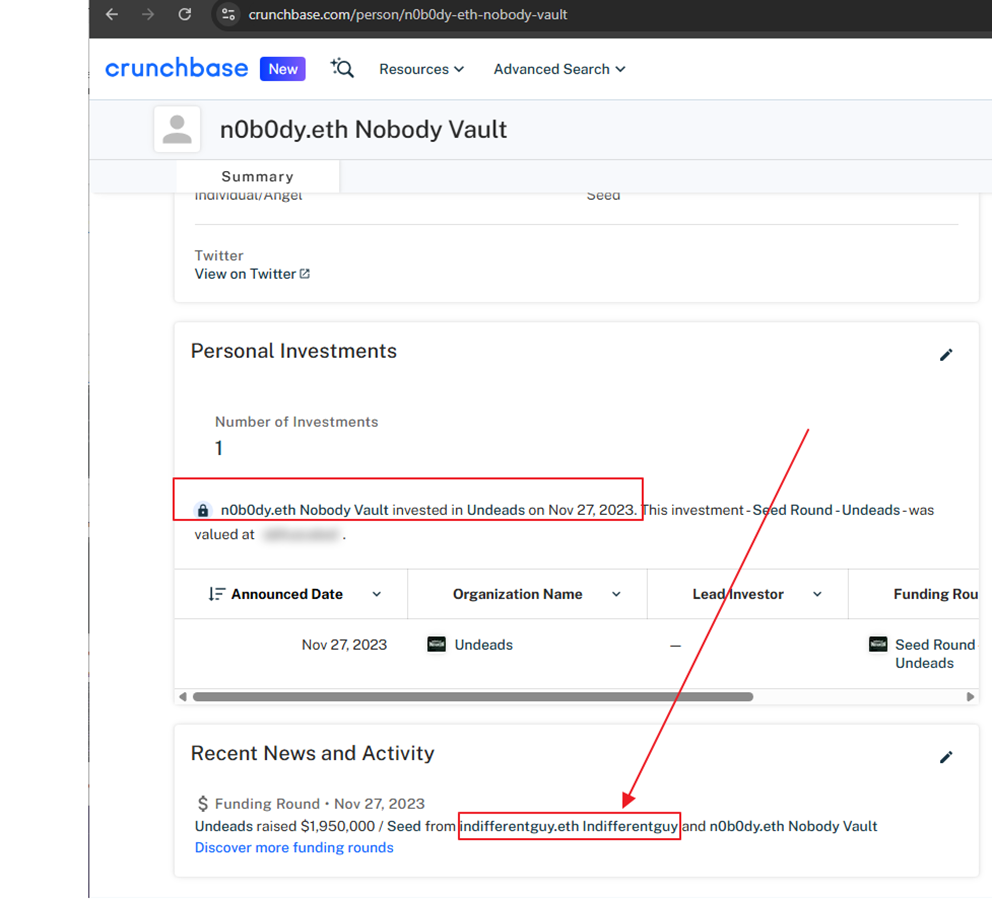Image resolution: width=992 pixels, height=901 pixels.
Task: Reload the page with the refresh icon
Action: click(185, 14)
